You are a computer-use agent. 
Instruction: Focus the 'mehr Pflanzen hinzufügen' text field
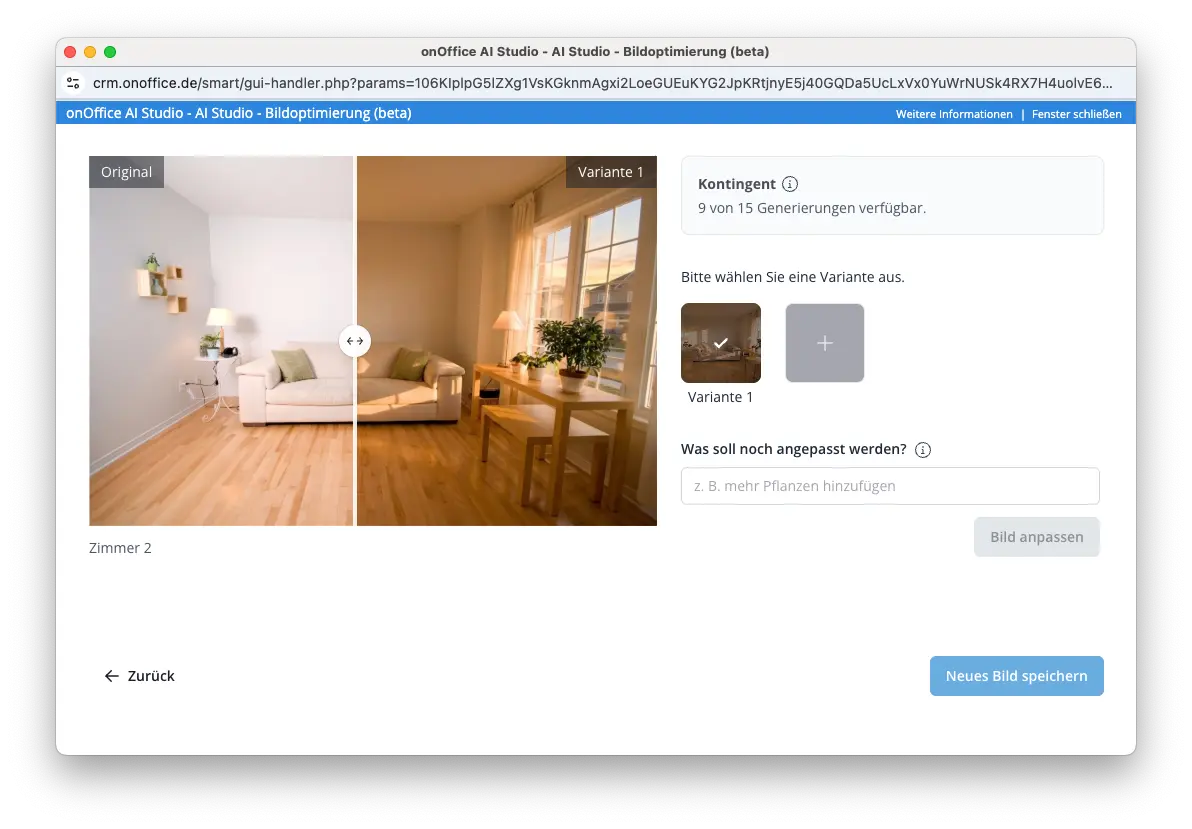point(889,486)
